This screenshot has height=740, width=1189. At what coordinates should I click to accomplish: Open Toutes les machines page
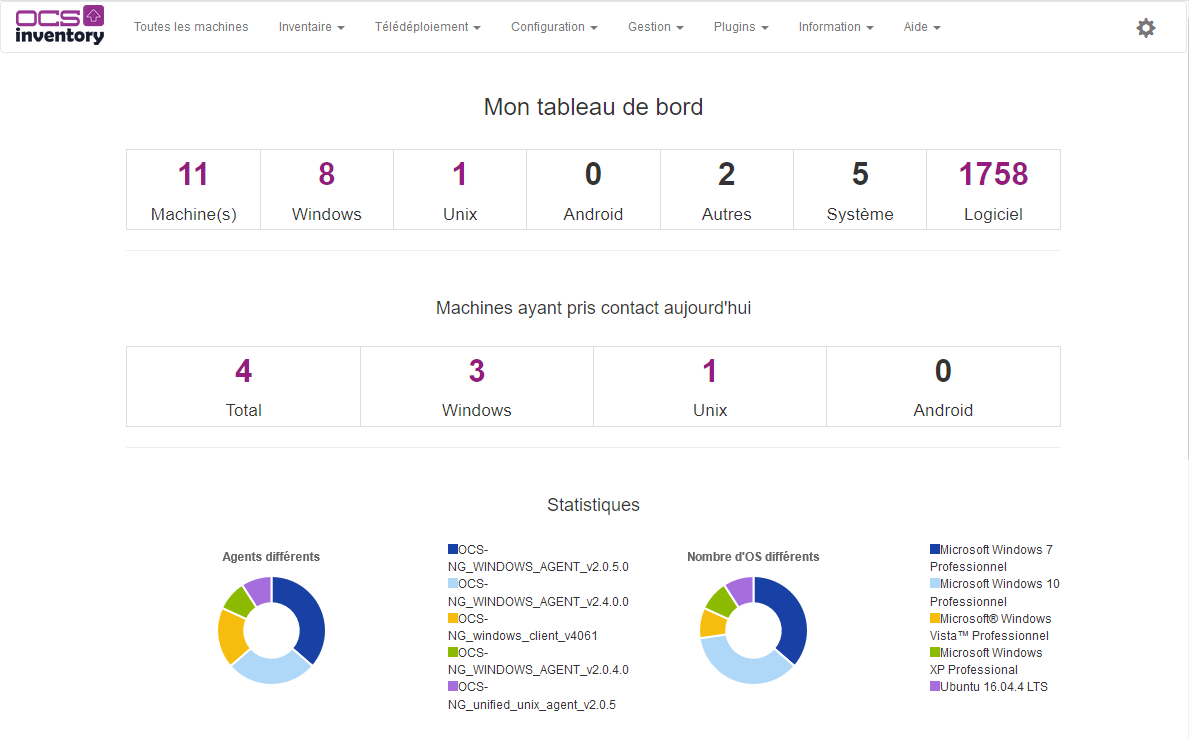(191, 27)
